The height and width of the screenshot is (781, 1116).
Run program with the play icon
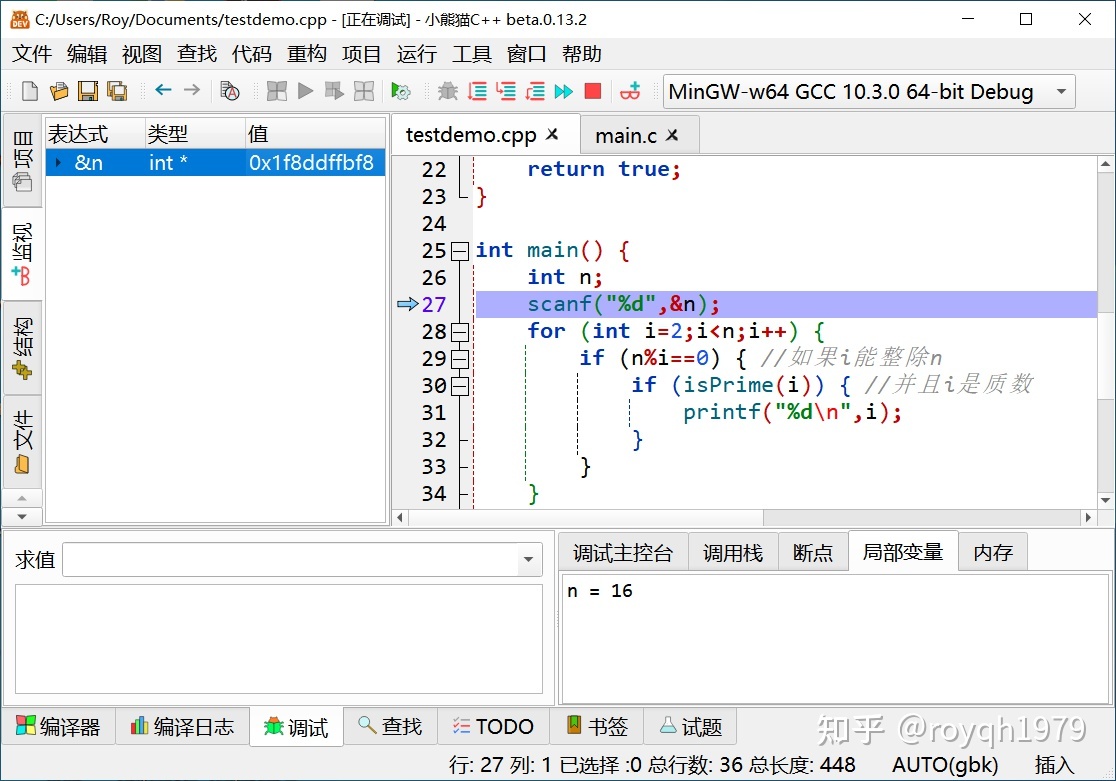(305, 91)
